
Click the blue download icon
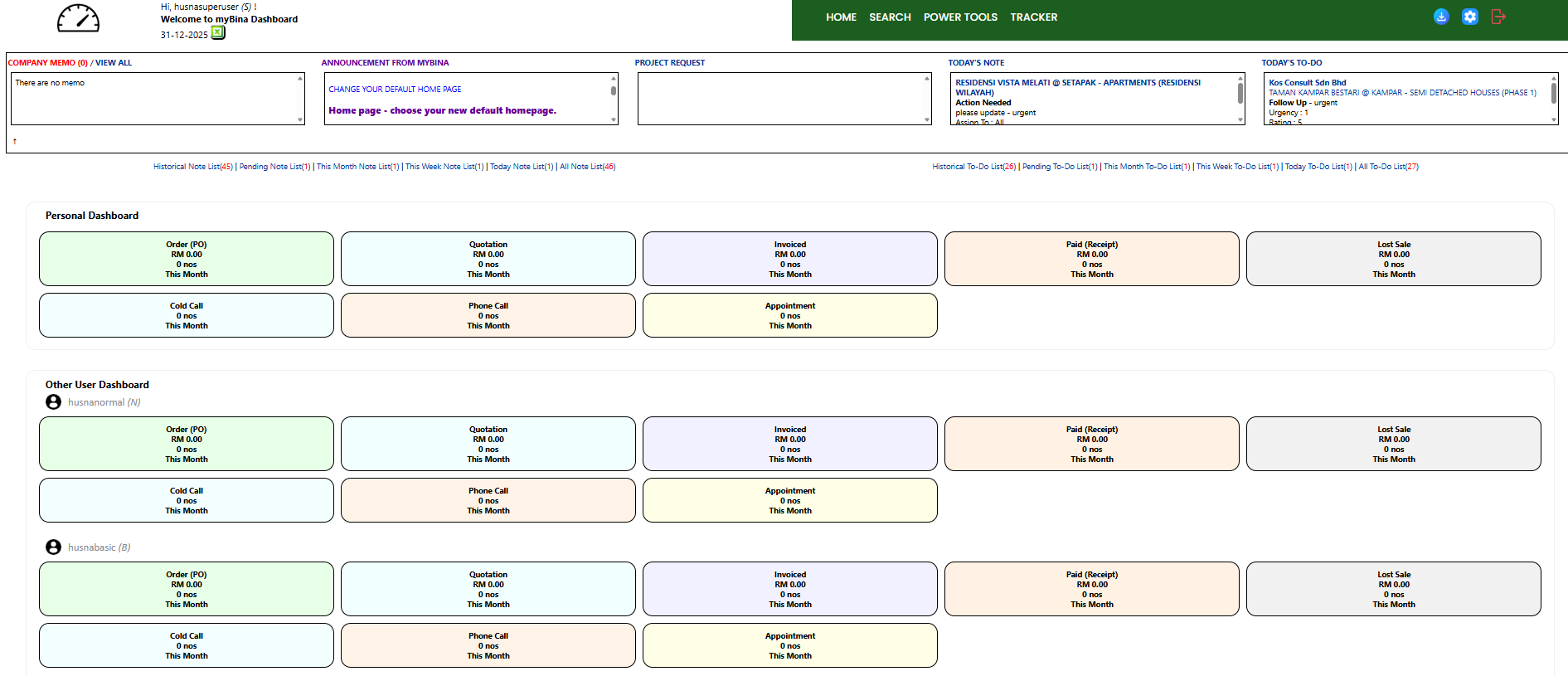[x=1441, y=17]
